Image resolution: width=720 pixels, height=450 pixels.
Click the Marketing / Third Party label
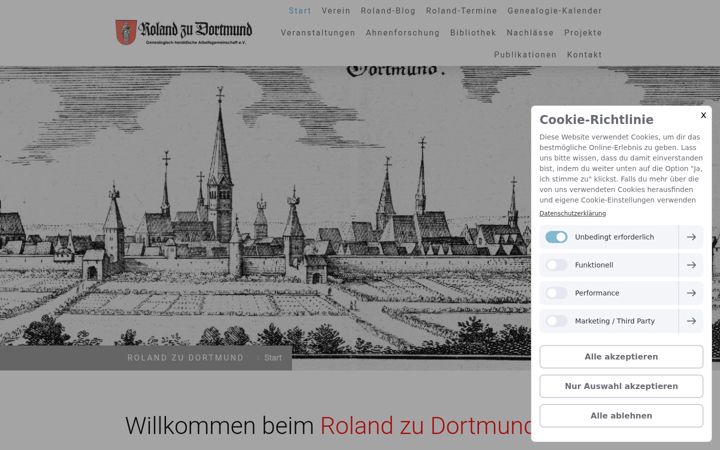pos(615,321)
